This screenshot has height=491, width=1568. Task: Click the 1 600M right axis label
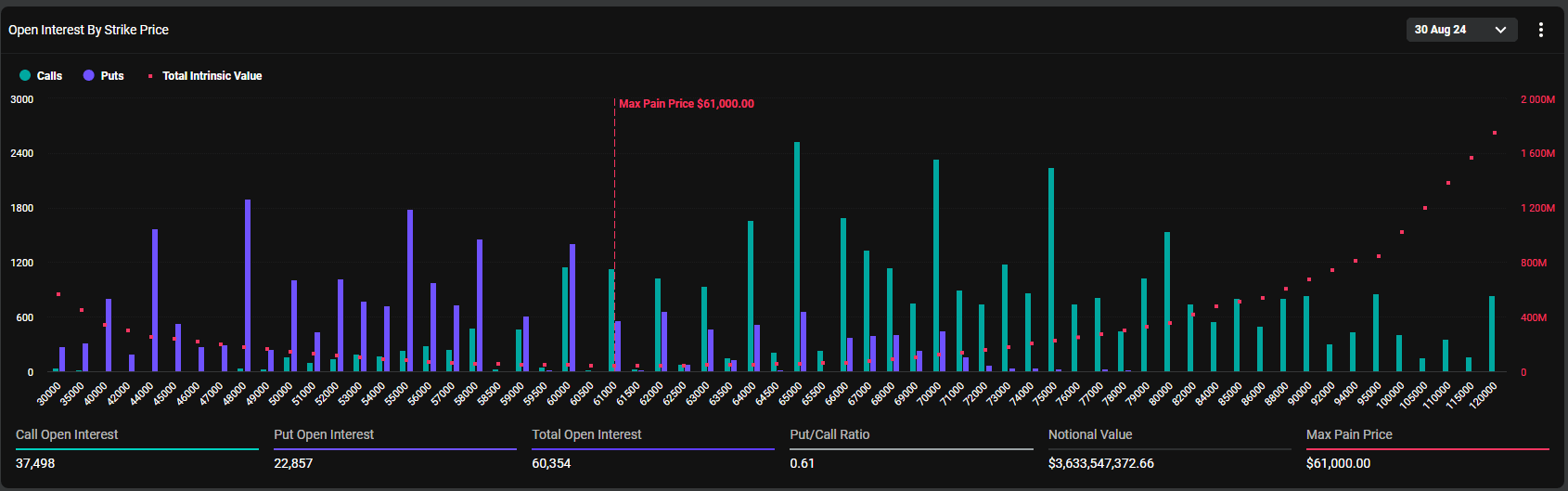pyautogui.click(x=1538, y=154)
